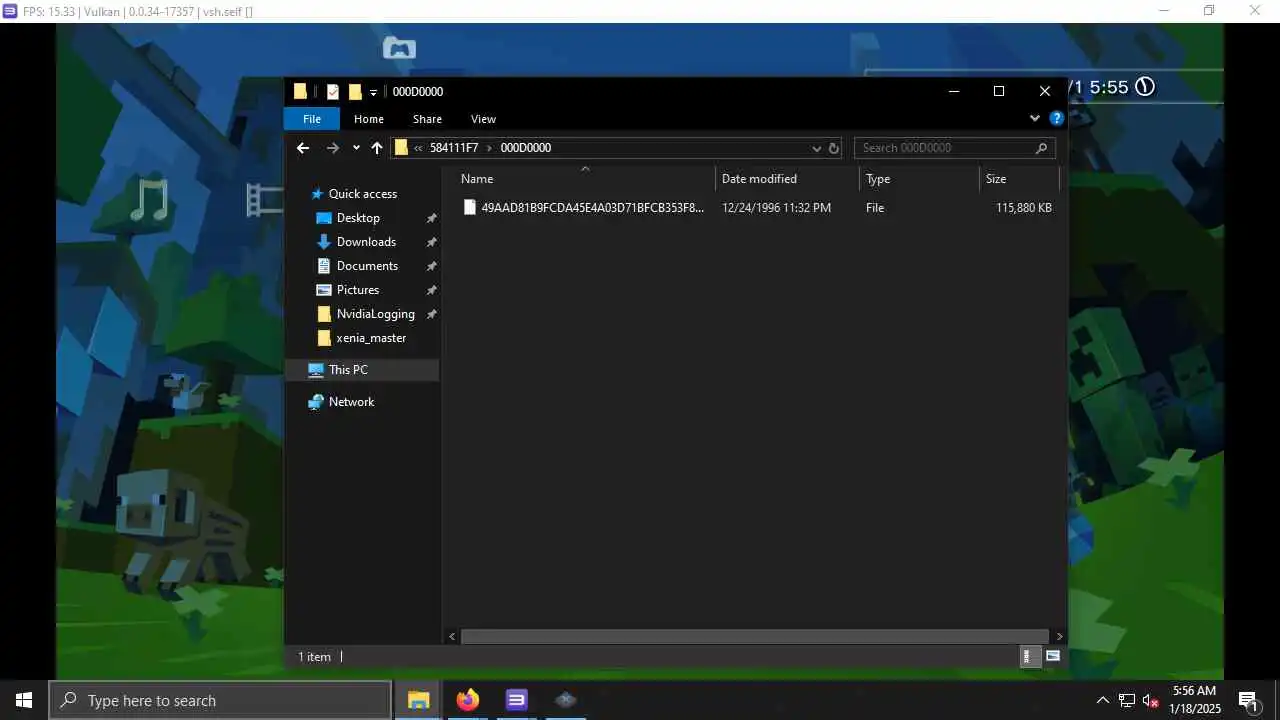
Task: Open Customize Quick Access Toolbar dropdown
Action: tap(373, 92)
